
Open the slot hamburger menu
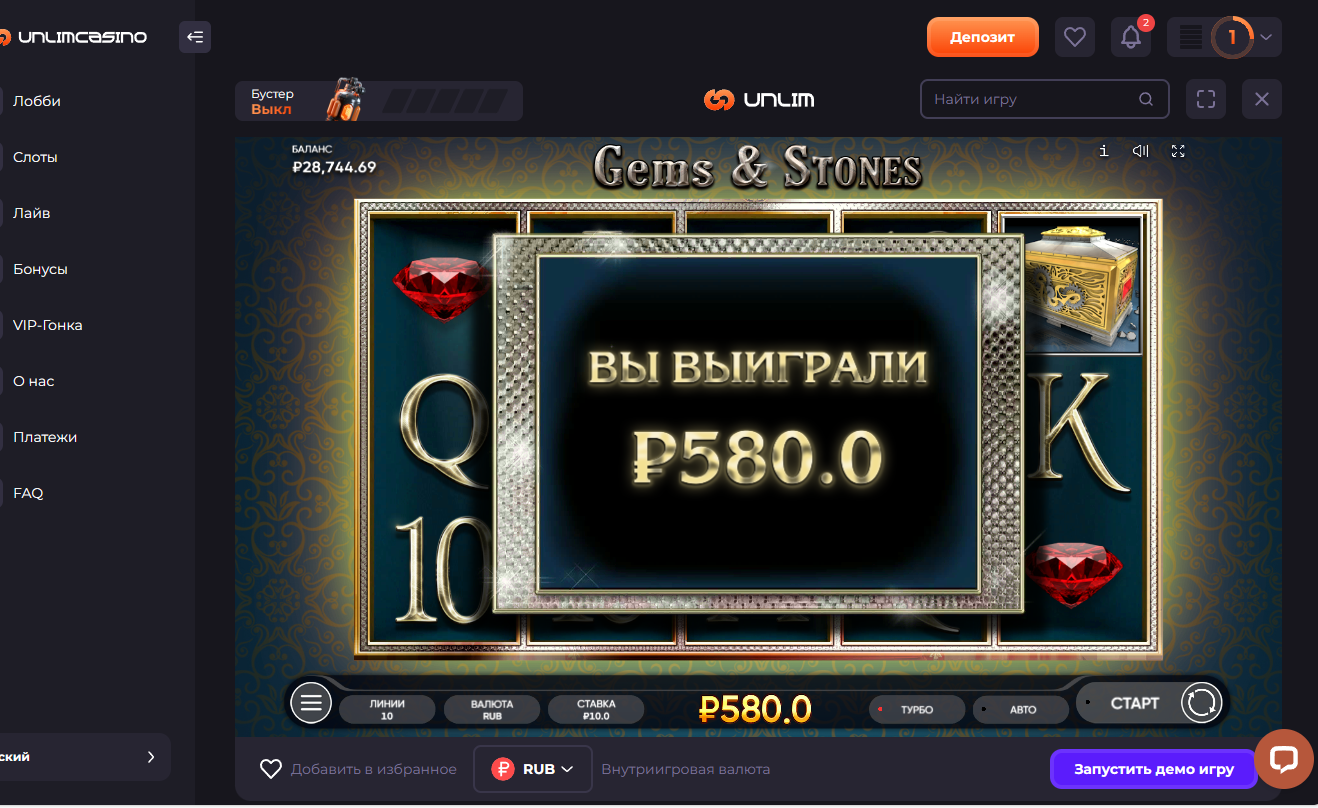[x=311, y=703]
